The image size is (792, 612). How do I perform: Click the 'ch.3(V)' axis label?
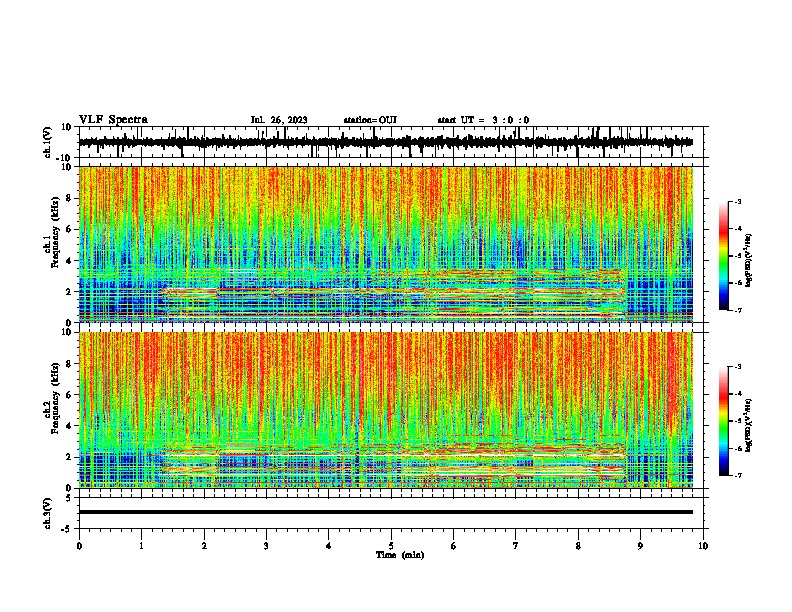pos(48,513)
